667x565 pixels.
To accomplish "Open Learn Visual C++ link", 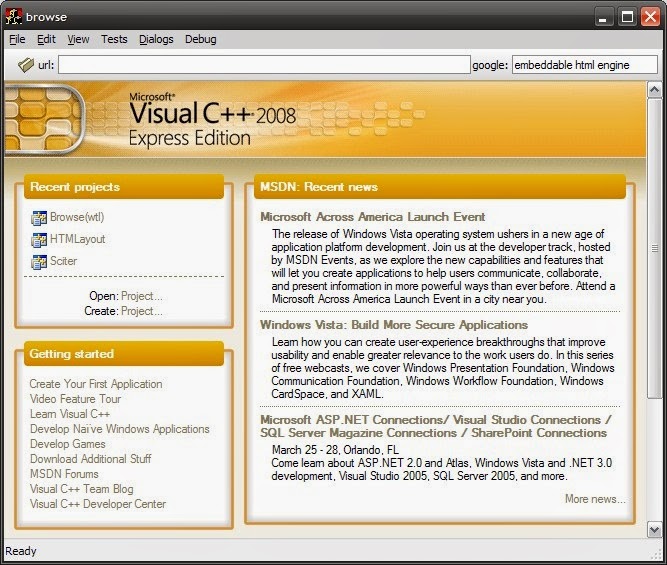I will (70, 414).
